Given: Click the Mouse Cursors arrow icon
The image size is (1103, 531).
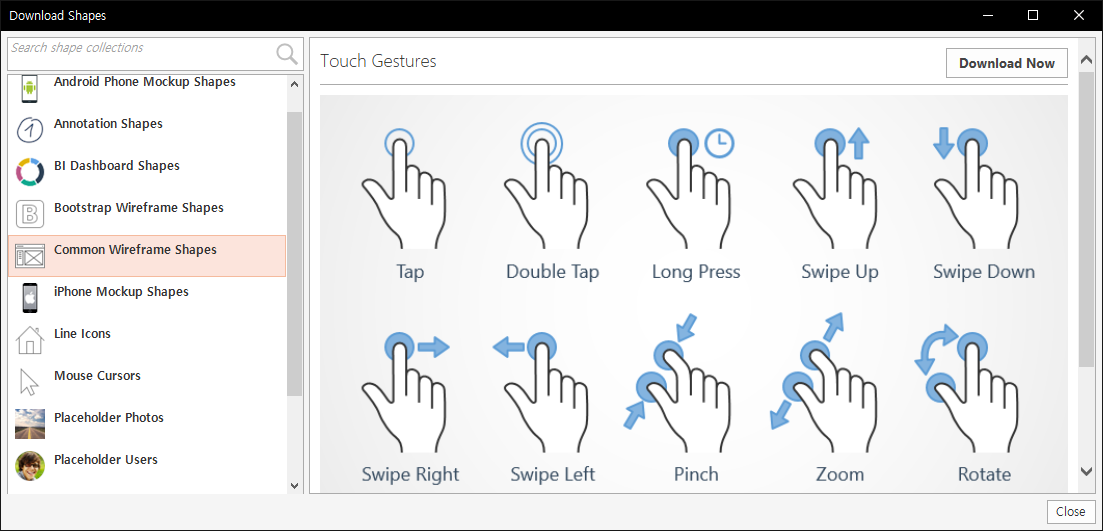Looking at the screenshot, I should [29, 382].
